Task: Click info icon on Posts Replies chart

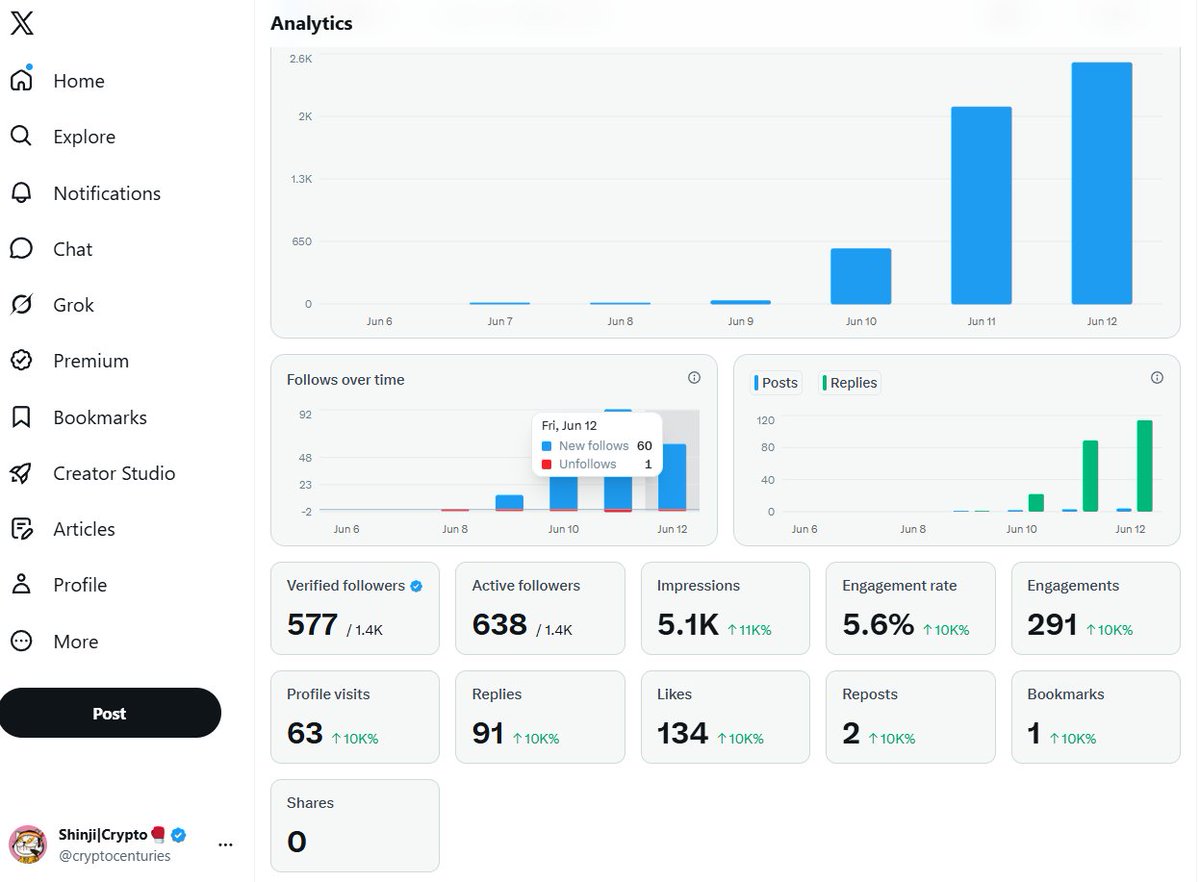Action: tap(1157, 378)
